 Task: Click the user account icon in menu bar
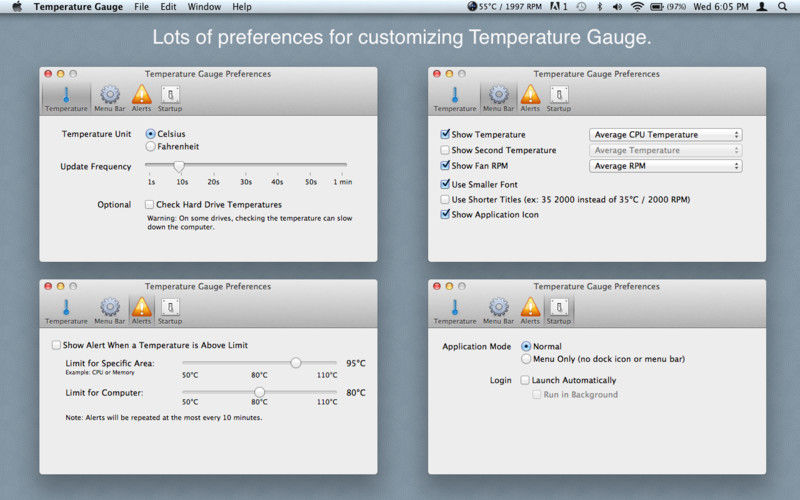tap(762, 7)
